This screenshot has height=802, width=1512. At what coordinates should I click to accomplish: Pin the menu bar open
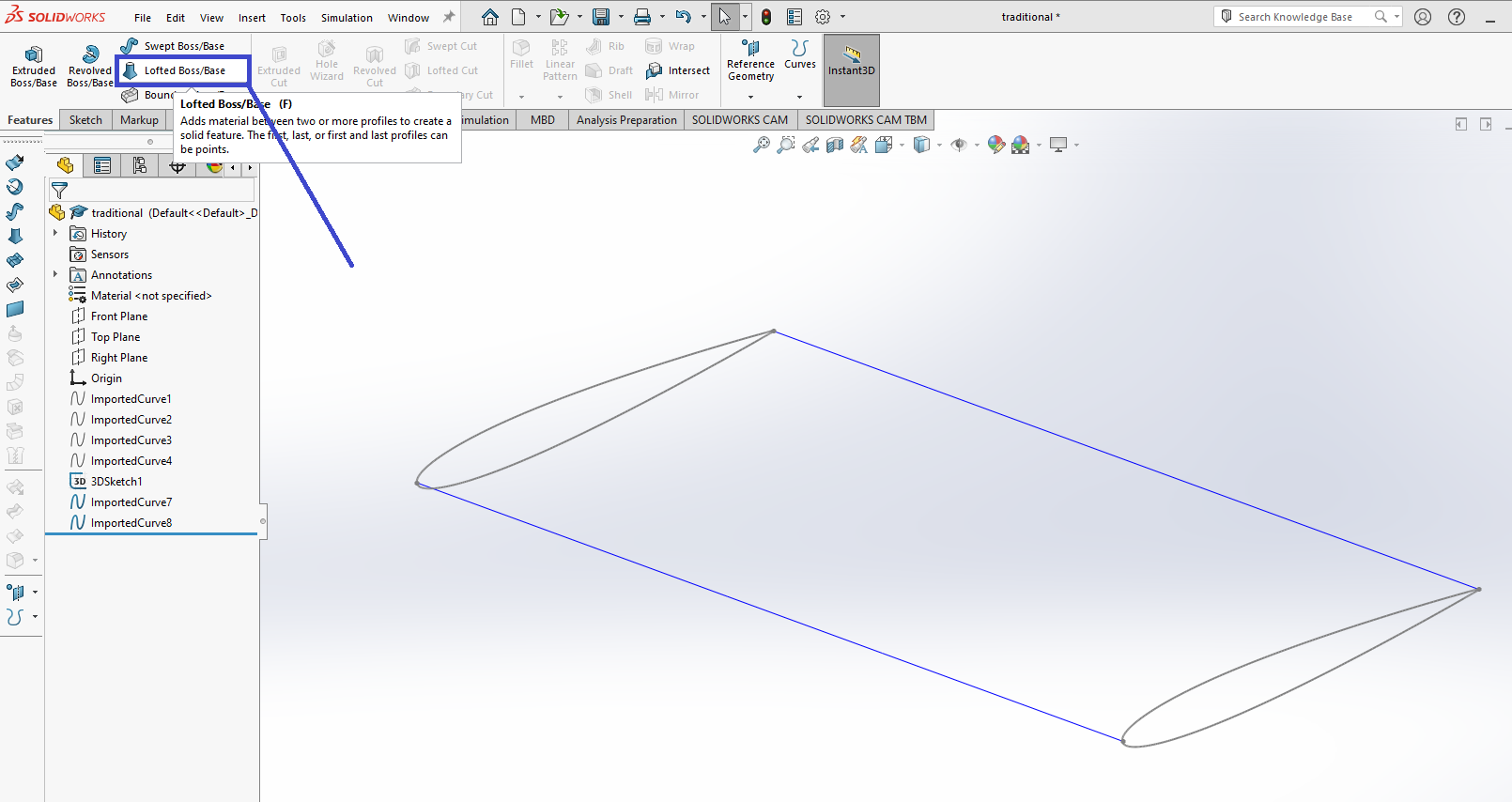pyautogui.click(x=449, y=17)
